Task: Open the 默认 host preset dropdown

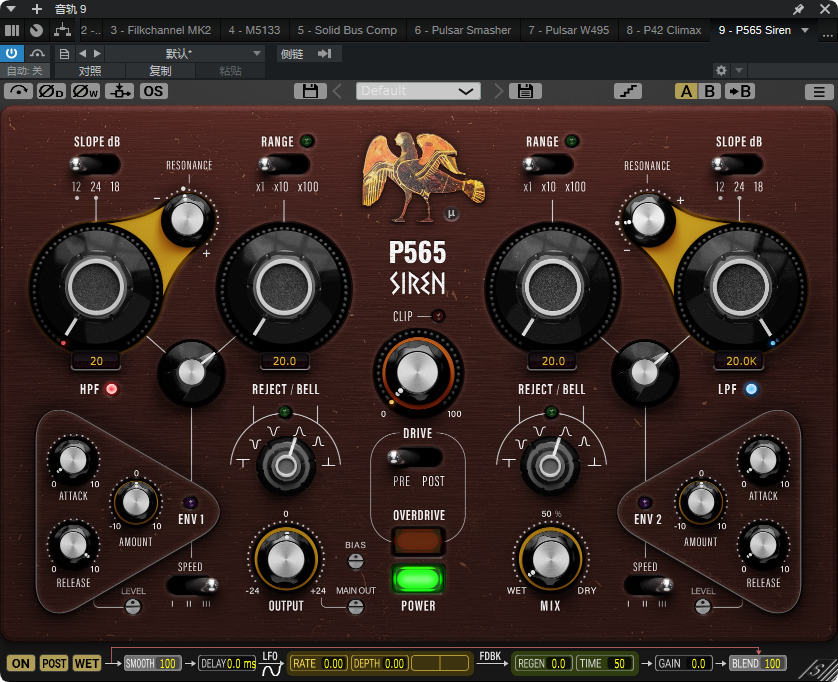Action: 184,53
